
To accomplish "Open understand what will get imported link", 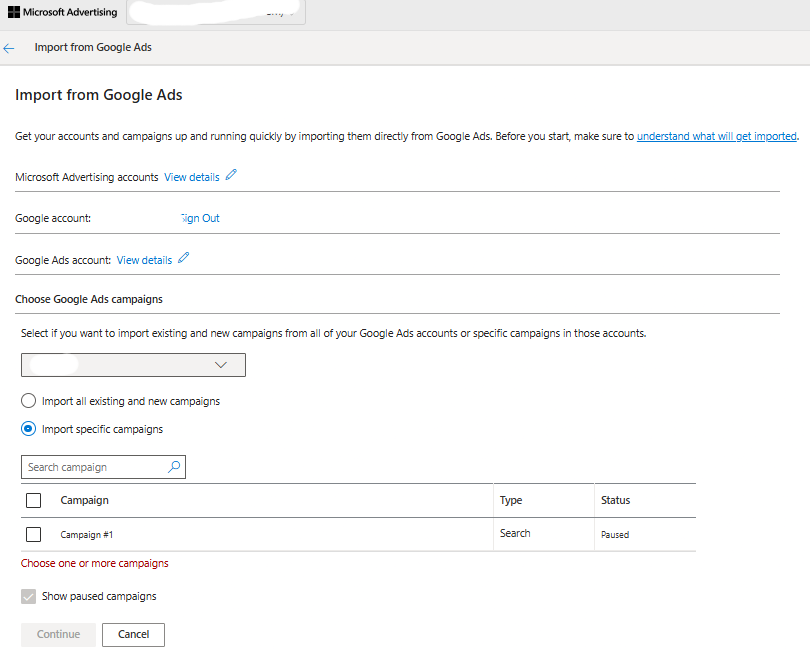I will coord(716,136).
